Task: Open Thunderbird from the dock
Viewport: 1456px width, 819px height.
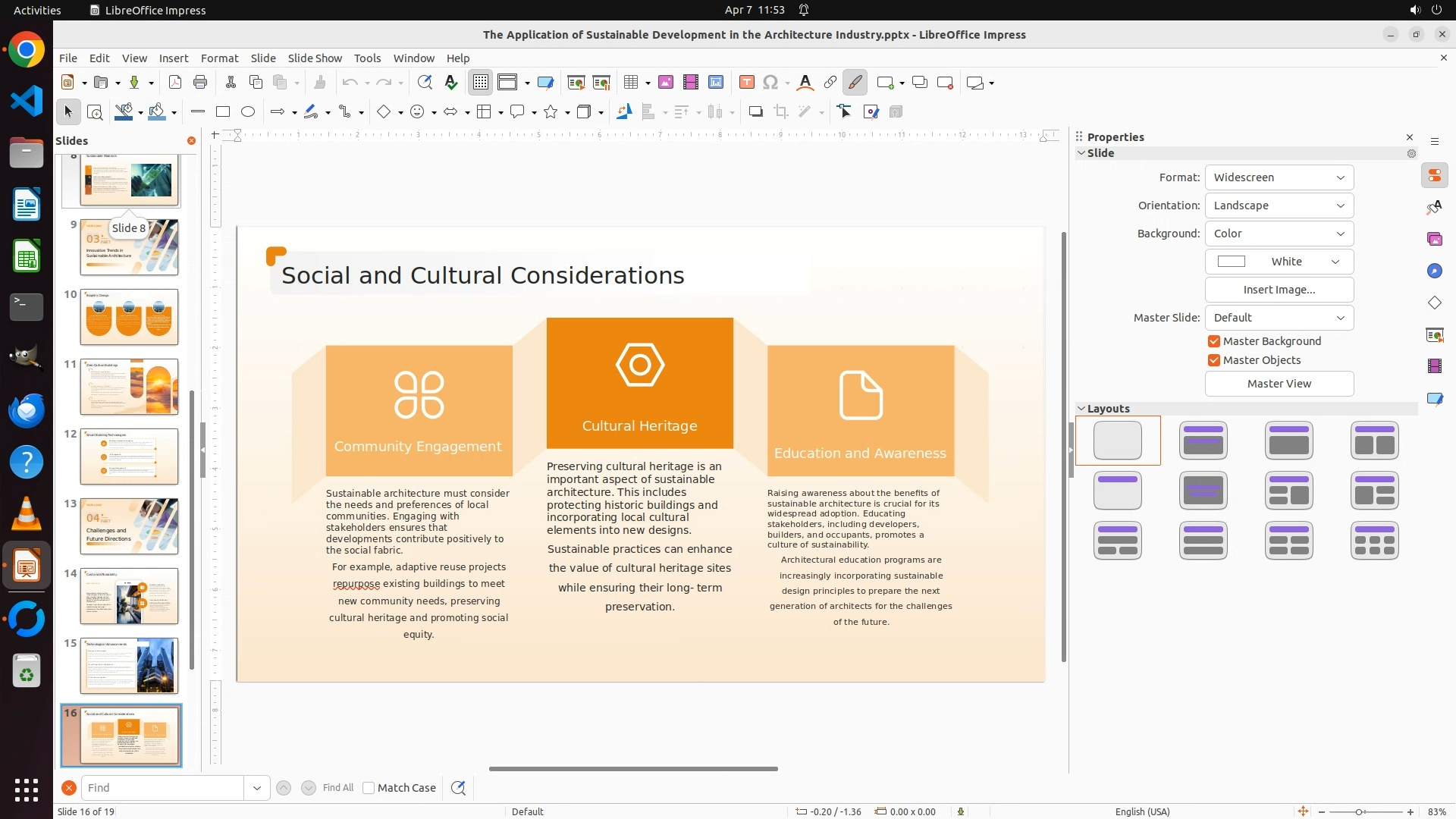Action: coord(27,410)
